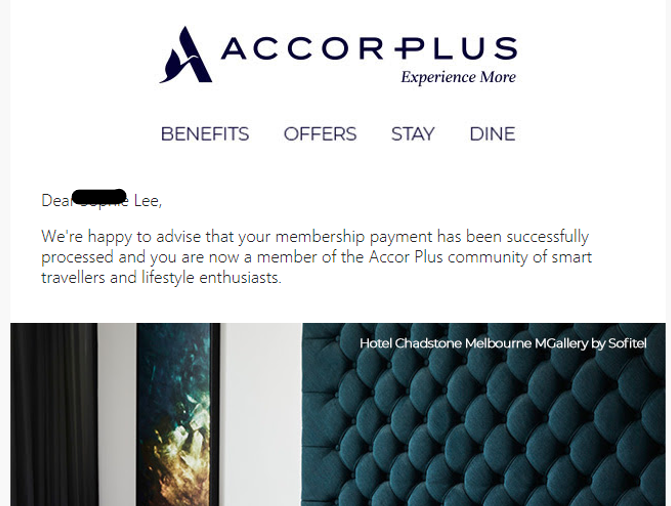Select the Experience More tagline
Screen dimensions: 671x506
coord(458,77)
